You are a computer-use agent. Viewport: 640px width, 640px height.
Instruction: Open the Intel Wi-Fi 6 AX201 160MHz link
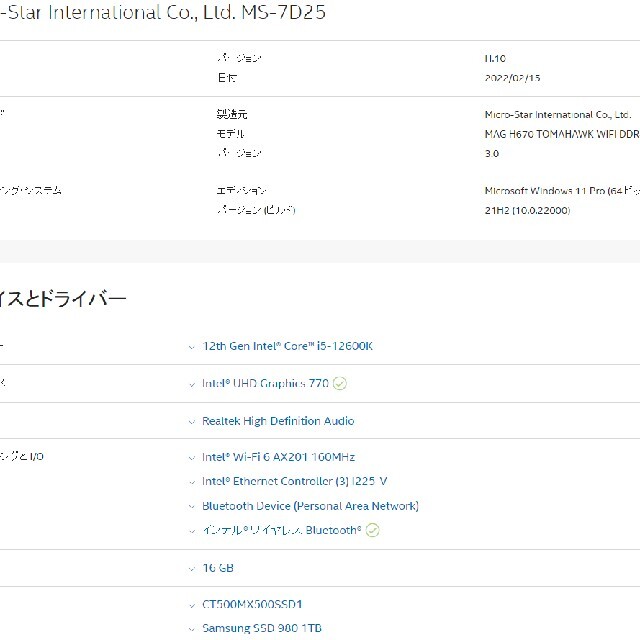[278, 457]
